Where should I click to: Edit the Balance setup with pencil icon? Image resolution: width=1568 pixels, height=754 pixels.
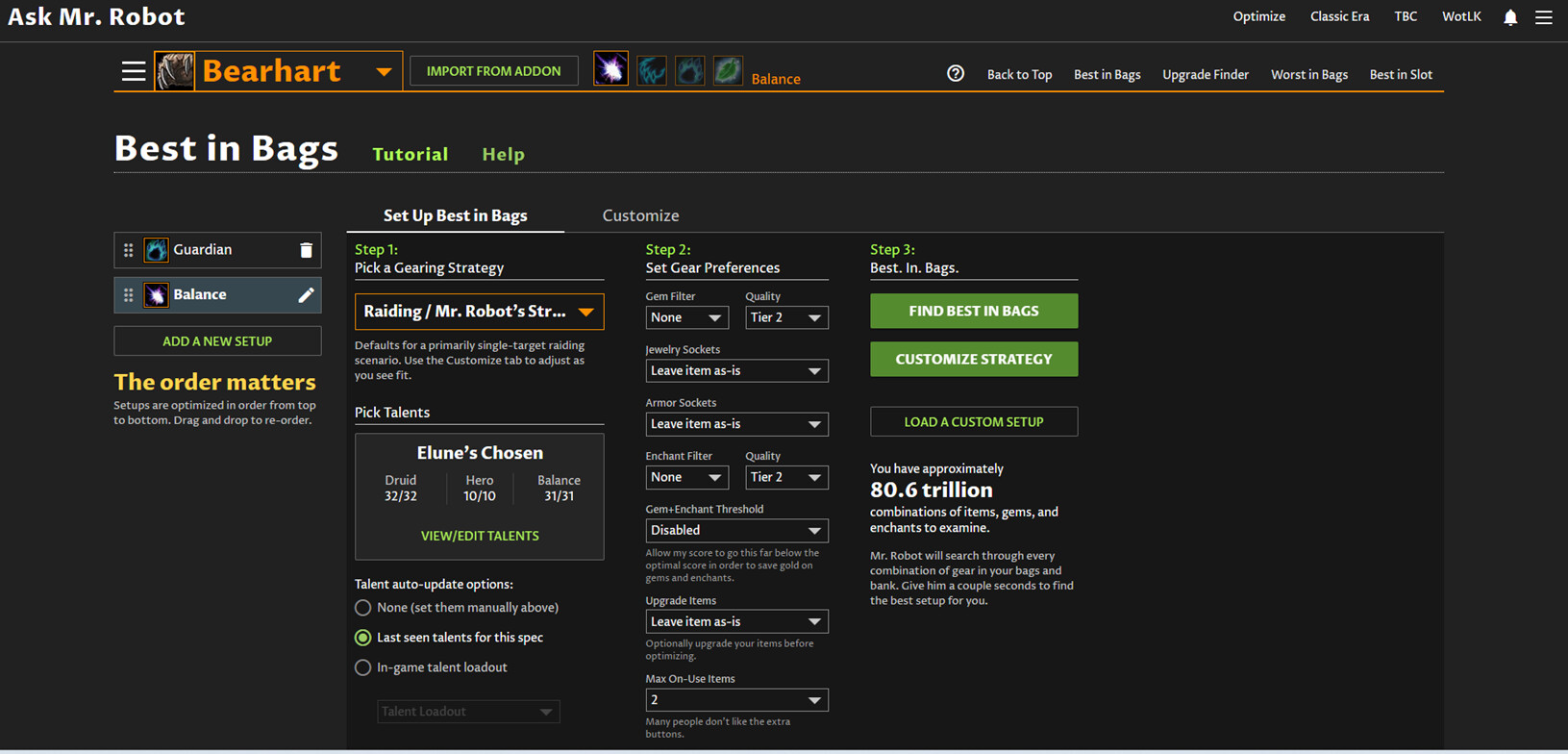point(306,295)
